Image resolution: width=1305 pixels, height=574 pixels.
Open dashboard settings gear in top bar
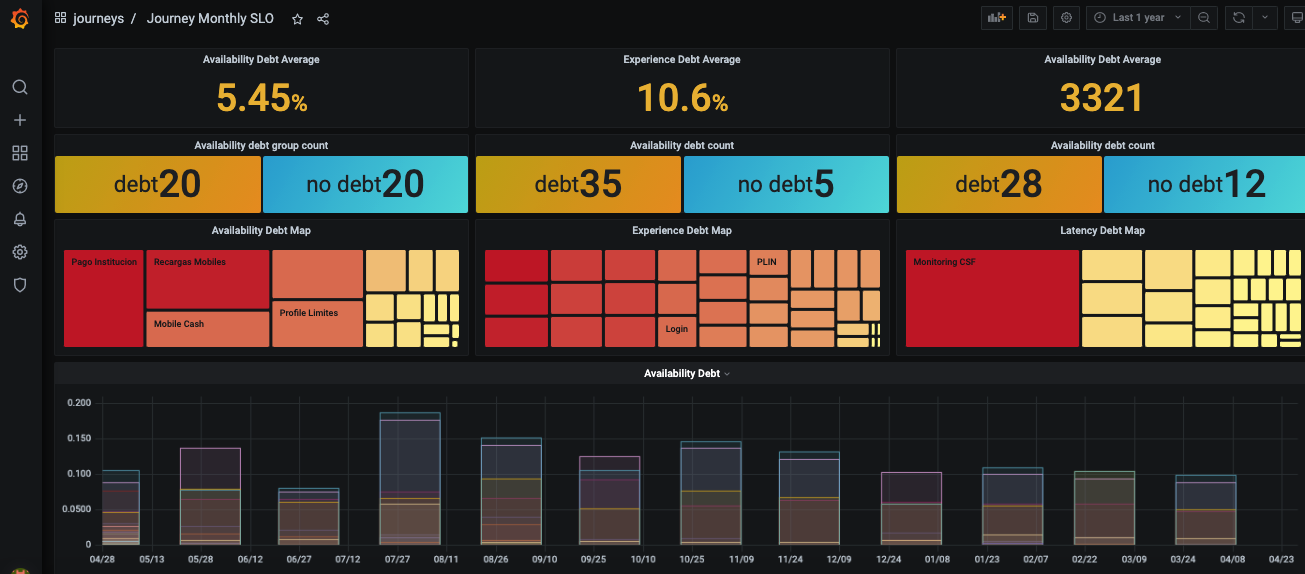(1066, 18)
